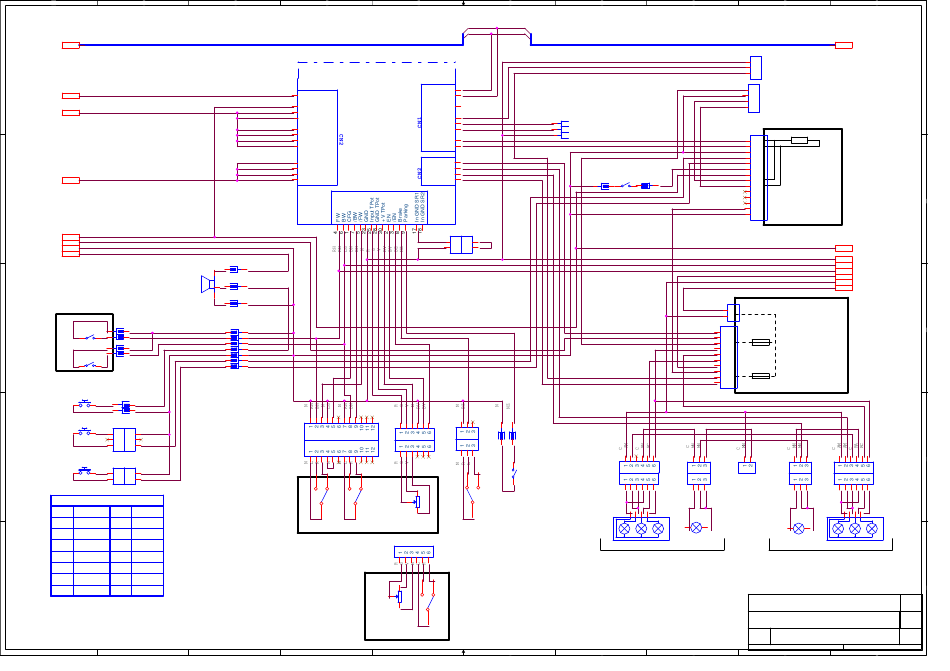
Task: Select the tall CN2 block on the controller's left side
Action: [x=317, y=137]
